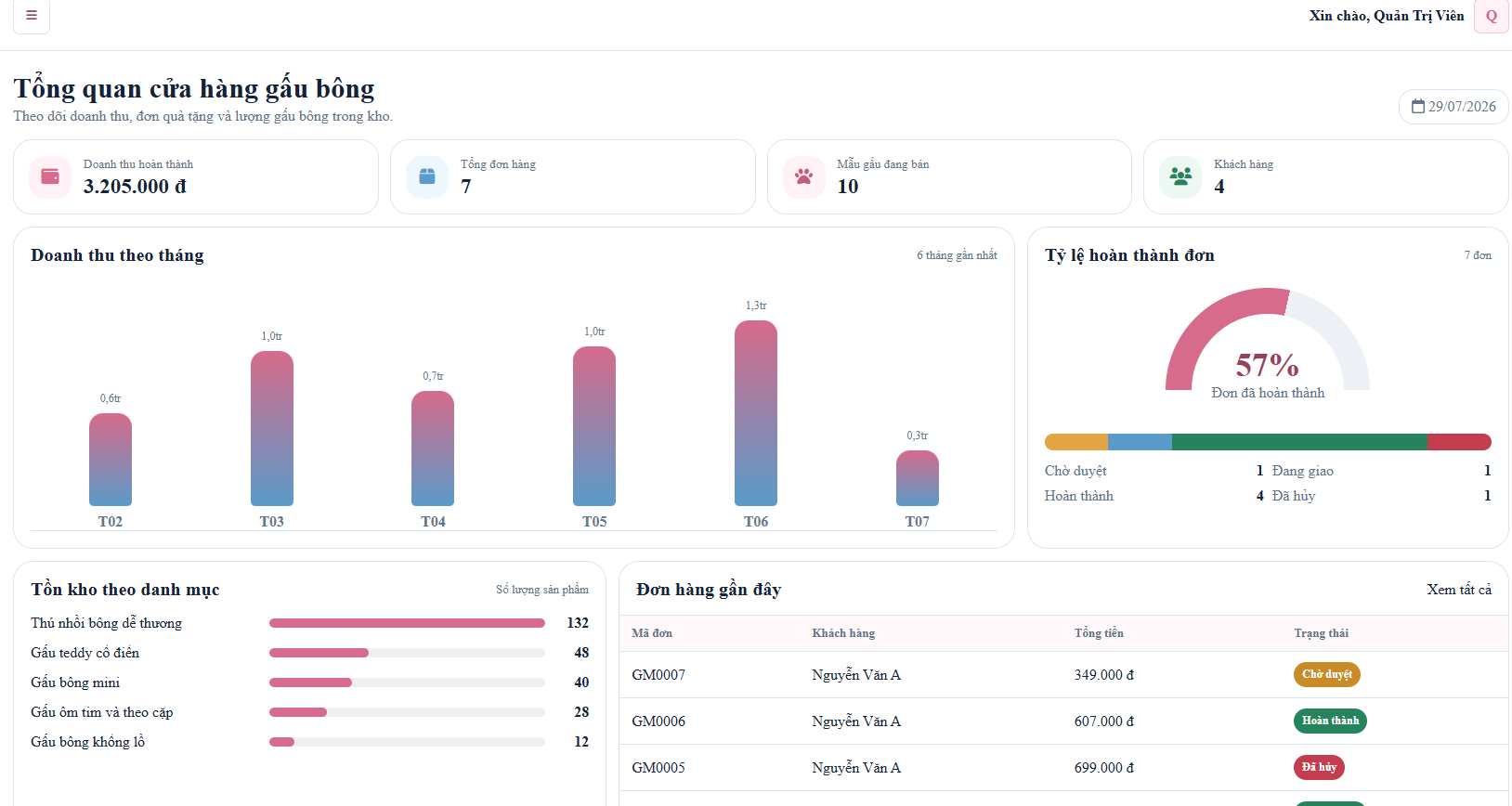Click the Gấu ôm tim và theo cặp bar

pos(407,712)
